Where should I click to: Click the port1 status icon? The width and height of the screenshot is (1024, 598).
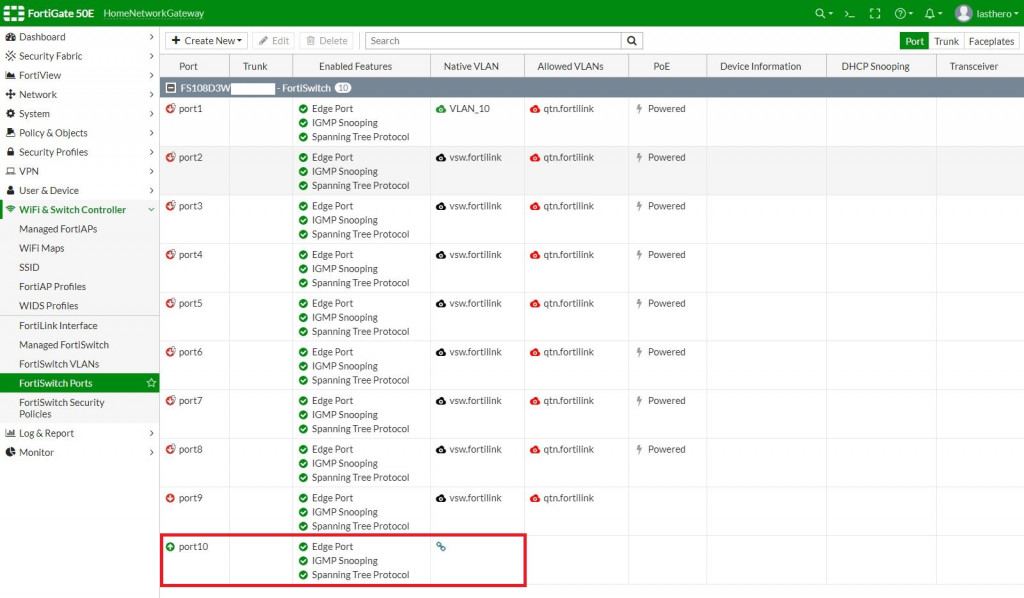170,108
